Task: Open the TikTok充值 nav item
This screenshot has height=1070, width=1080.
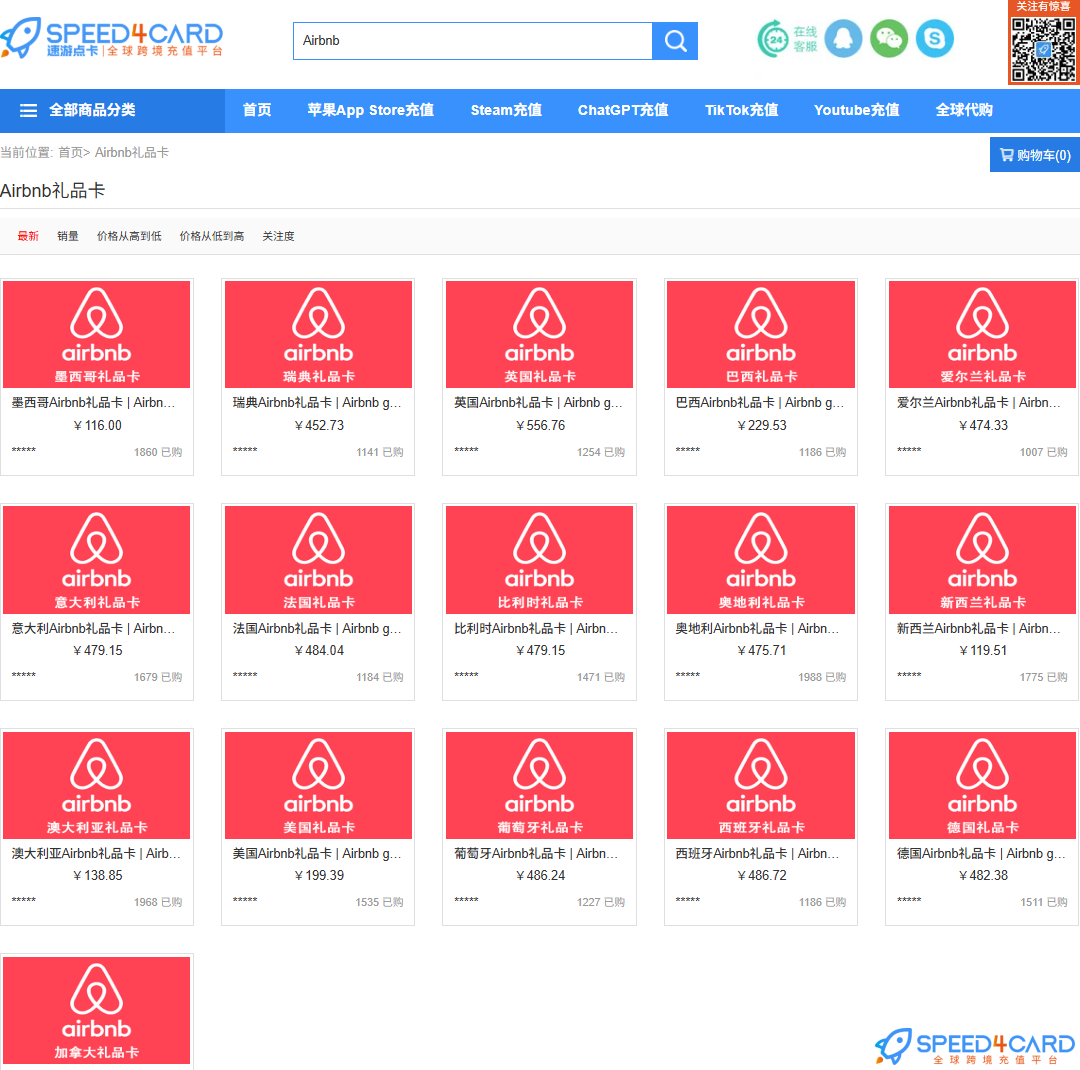Action: (x=741, y=110)
